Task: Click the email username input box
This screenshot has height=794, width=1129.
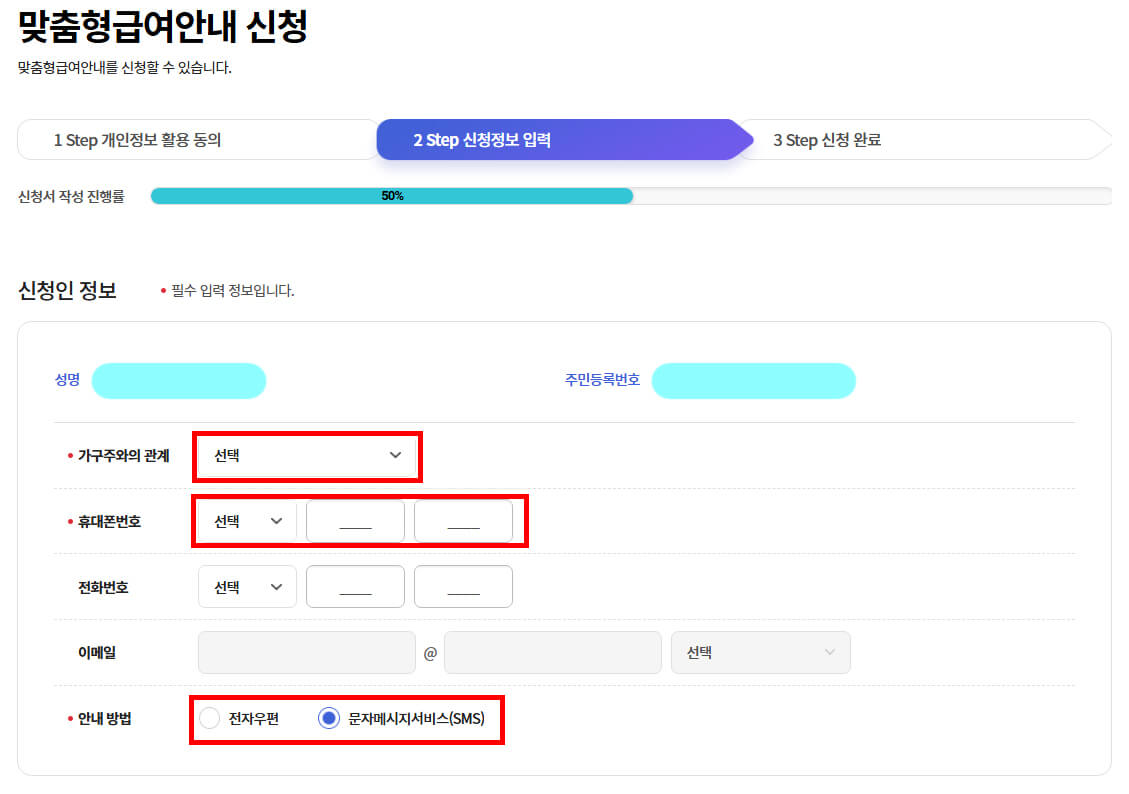Action: tap(307, 652)
